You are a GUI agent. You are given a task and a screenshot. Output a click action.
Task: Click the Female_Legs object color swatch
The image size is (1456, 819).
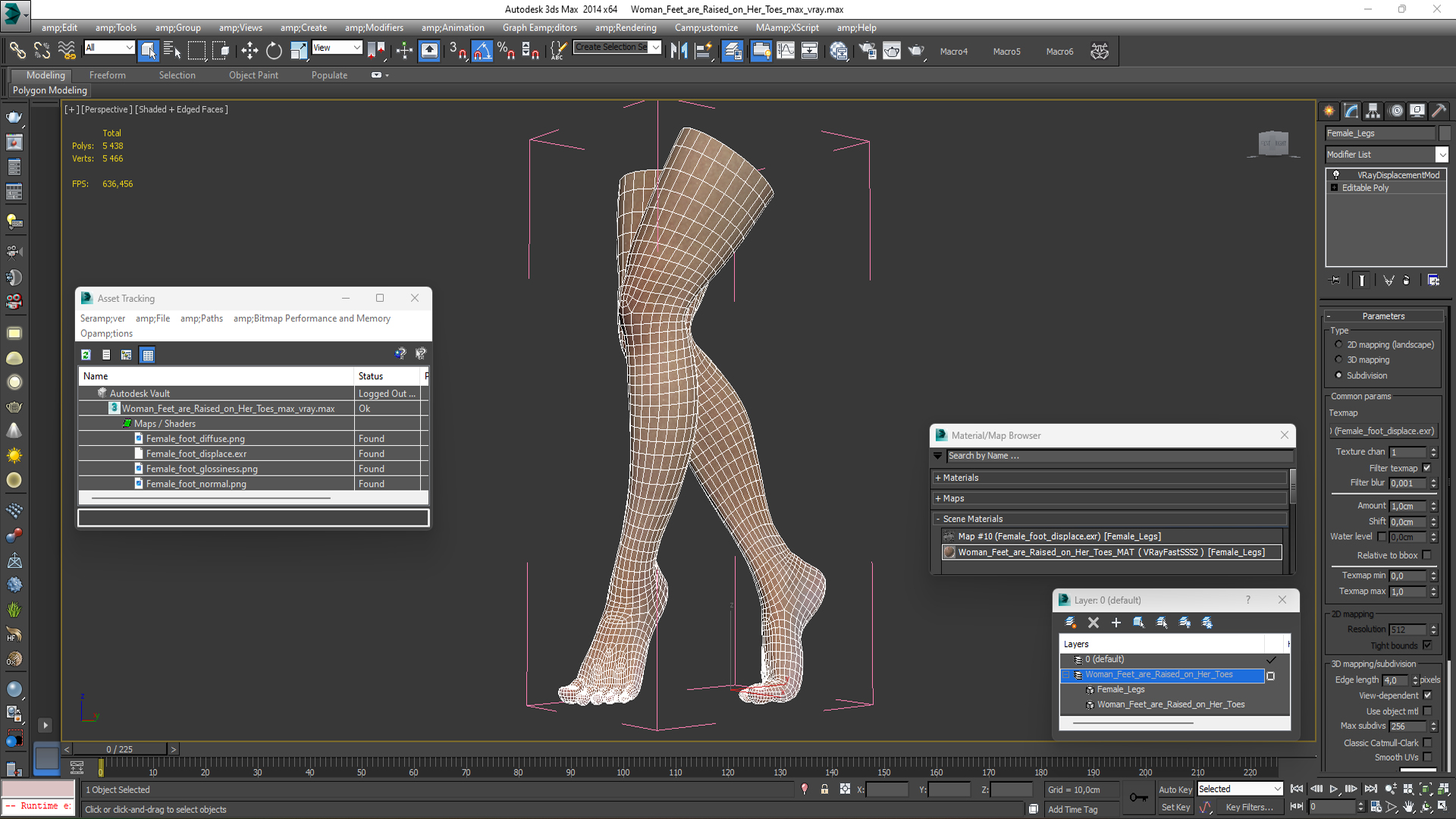[1445, 133]
